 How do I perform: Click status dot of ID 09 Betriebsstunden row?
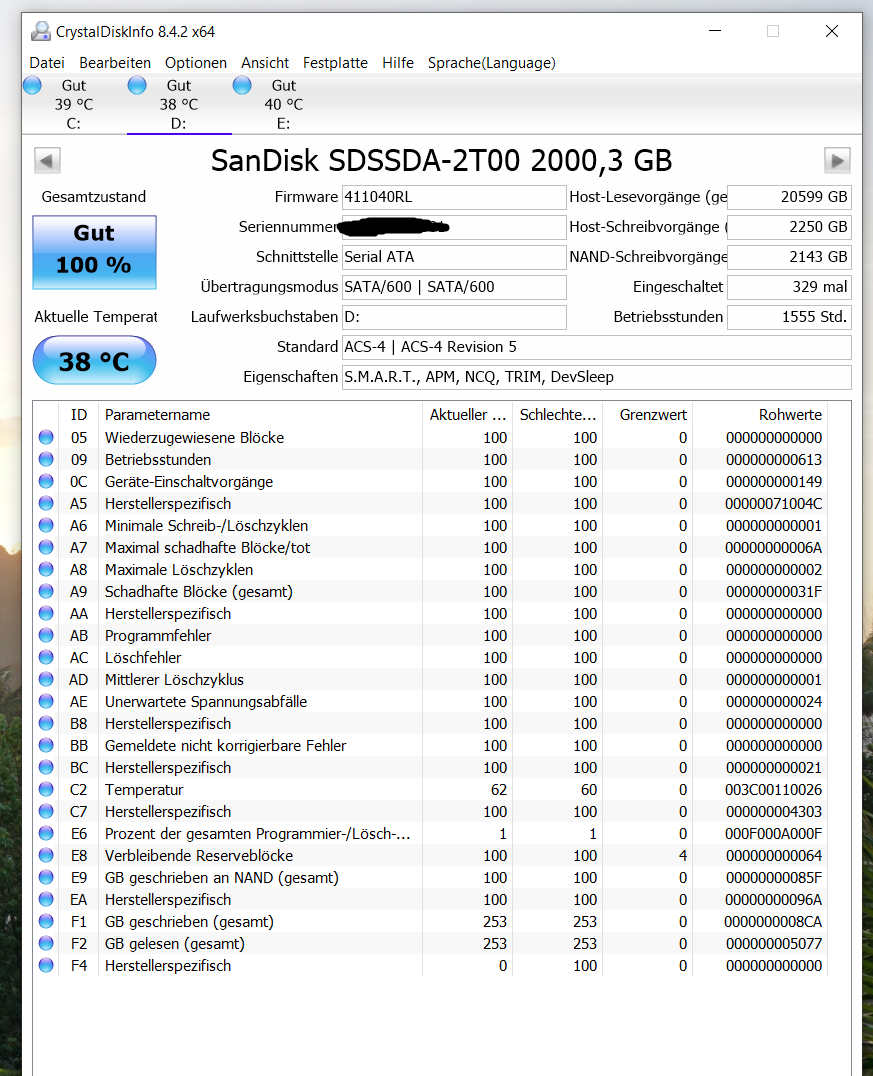coord(46,459)
